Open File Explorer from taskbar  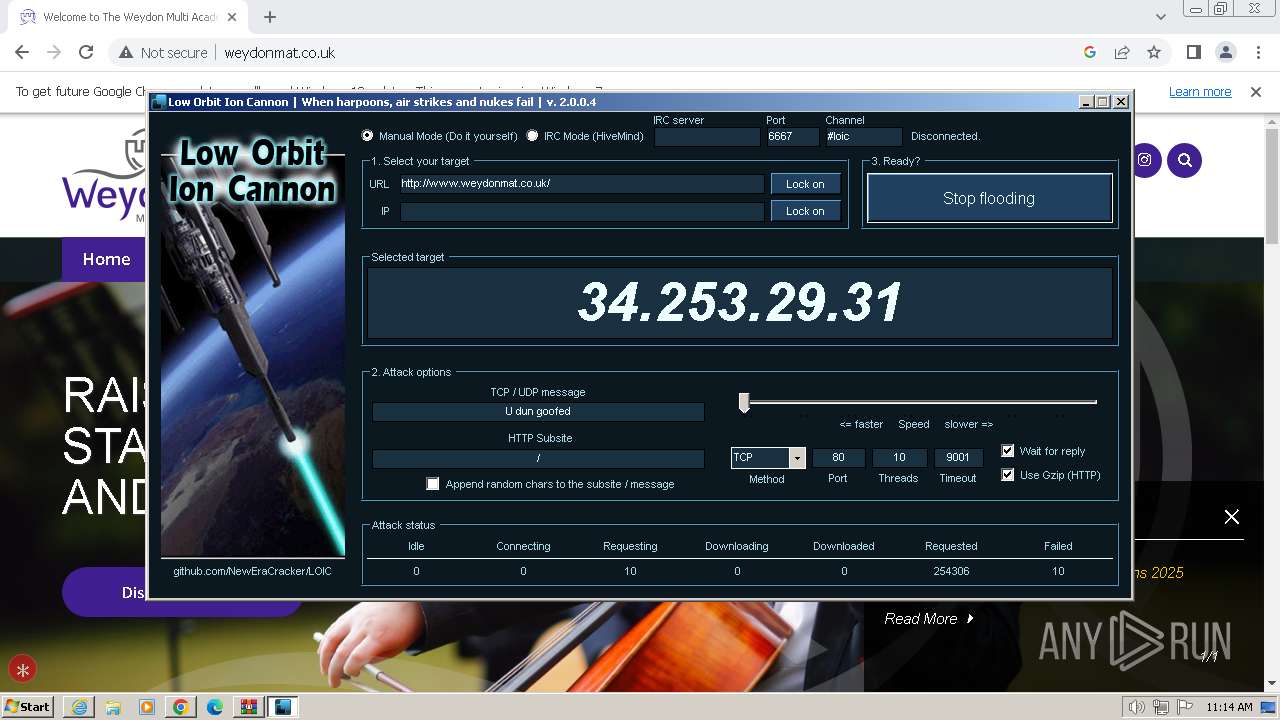tap(113, 707)
